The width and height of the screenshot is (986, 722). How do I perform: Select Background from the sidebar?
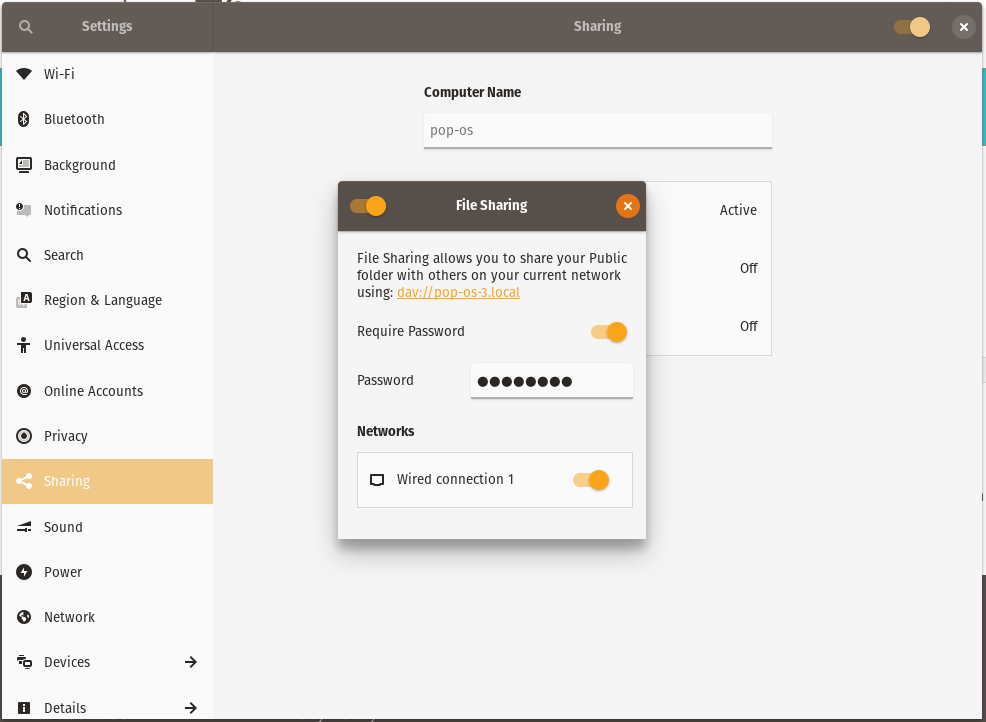[x=78, y=165]
